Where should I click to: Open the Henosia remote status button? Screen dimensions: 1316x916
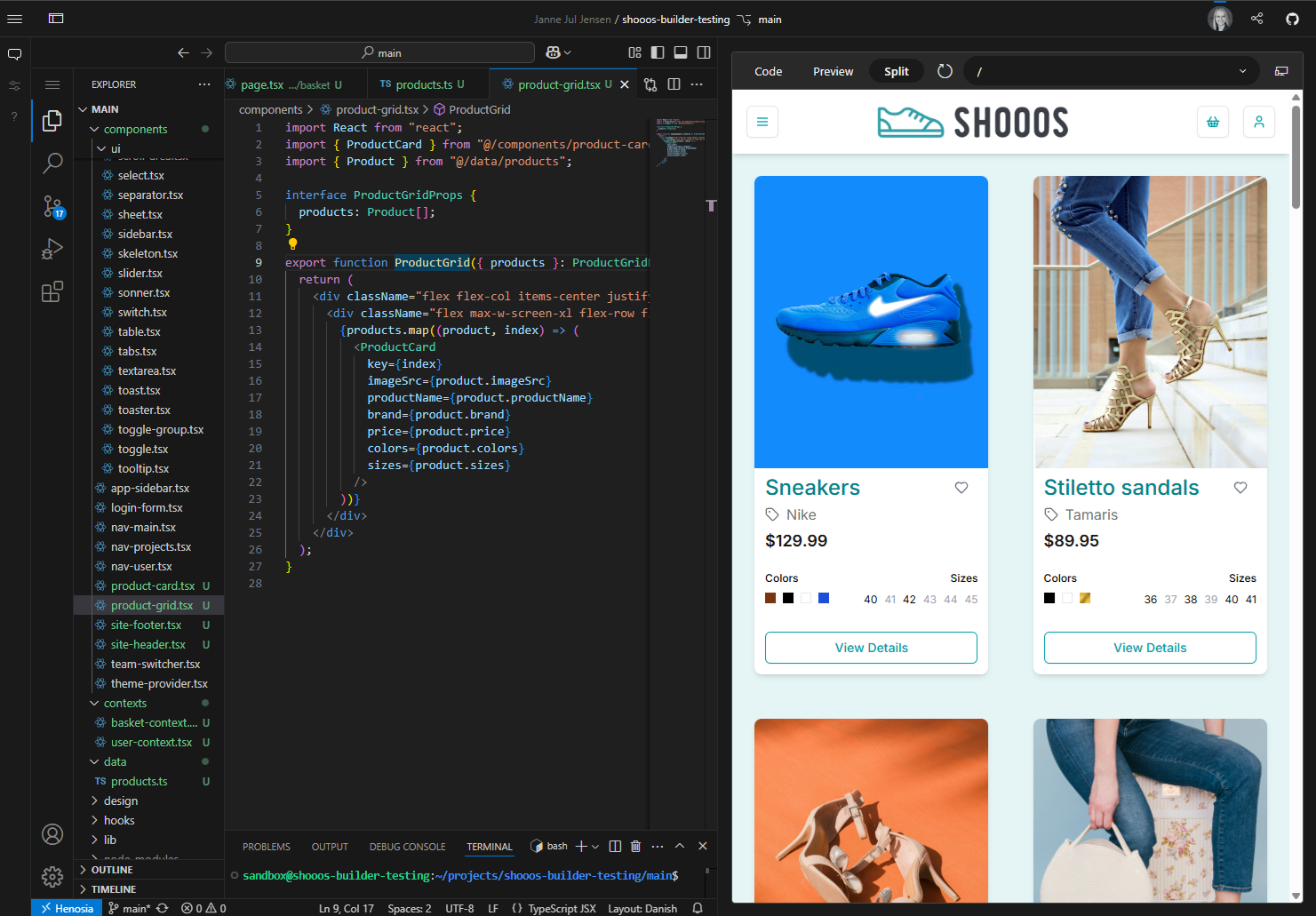coord(68,908)
